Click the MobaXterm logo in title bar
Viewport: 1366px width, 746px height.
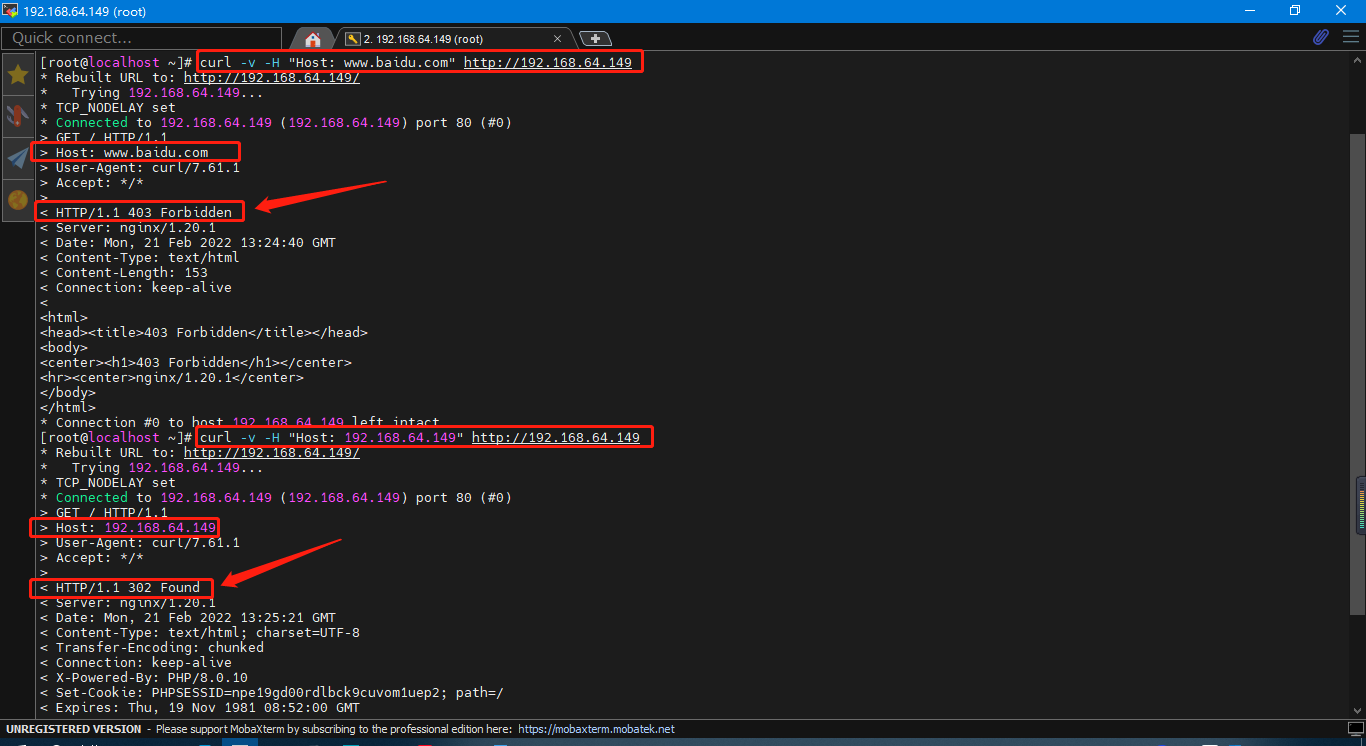click(10, 10)
